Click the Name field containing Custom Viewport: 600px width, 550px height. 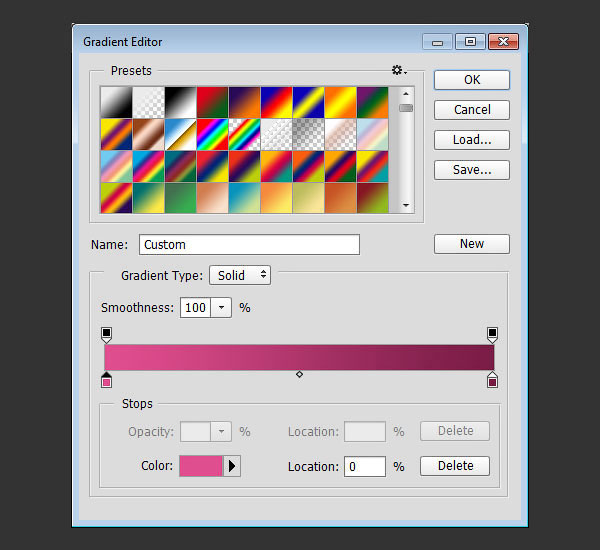(249, 245)
